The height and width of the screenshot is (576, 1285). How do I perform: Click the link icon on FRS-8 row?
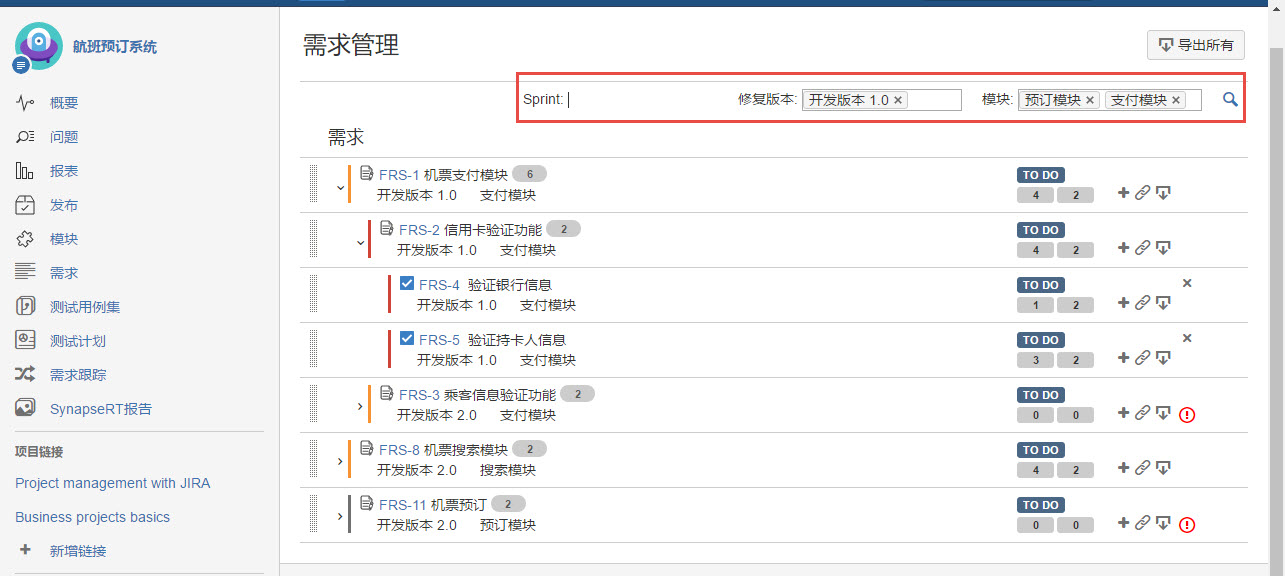point(1142,468)
